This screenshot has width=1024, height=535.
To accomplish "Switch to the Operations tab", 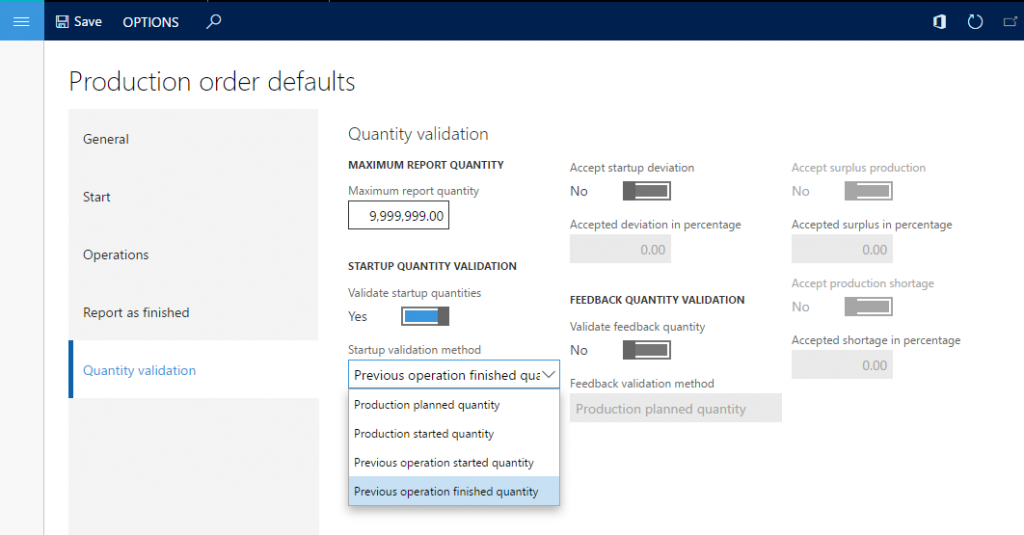I will 193,254.
